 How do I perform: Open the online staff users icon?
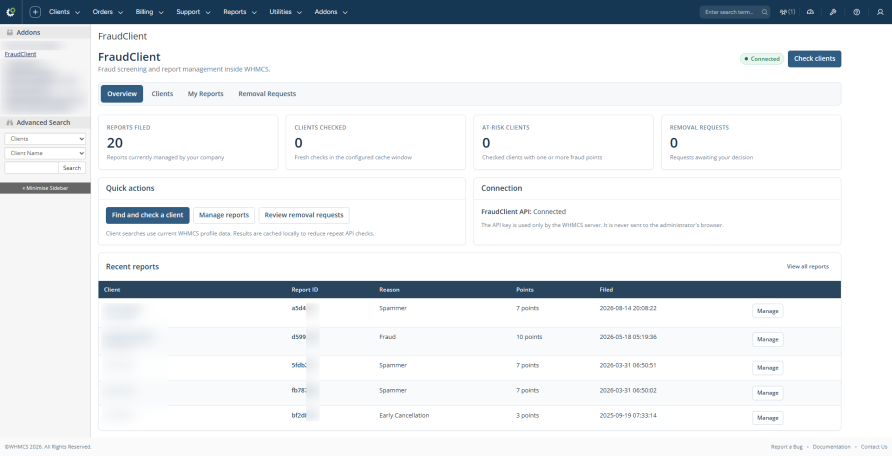(x=787, y=12)
